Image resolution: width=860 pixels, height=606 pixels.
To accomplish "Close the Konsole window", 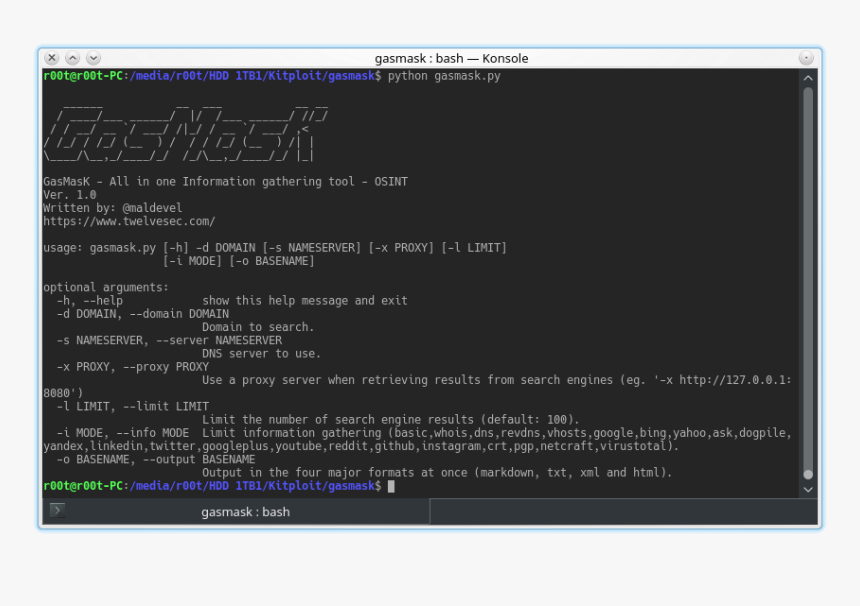I will pyautogui.click(x=52, y=58).
